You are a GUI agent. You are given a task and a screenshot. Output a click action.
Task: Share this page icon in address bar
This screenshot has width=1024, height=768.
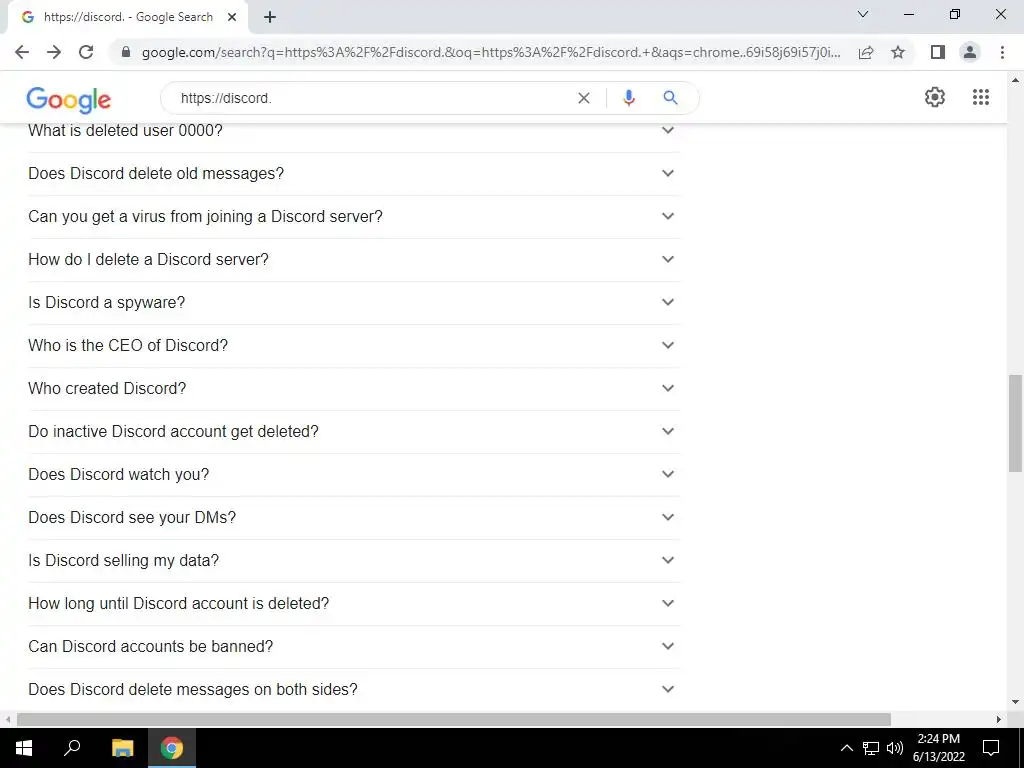pyautogui.click(x=866, y=52)
